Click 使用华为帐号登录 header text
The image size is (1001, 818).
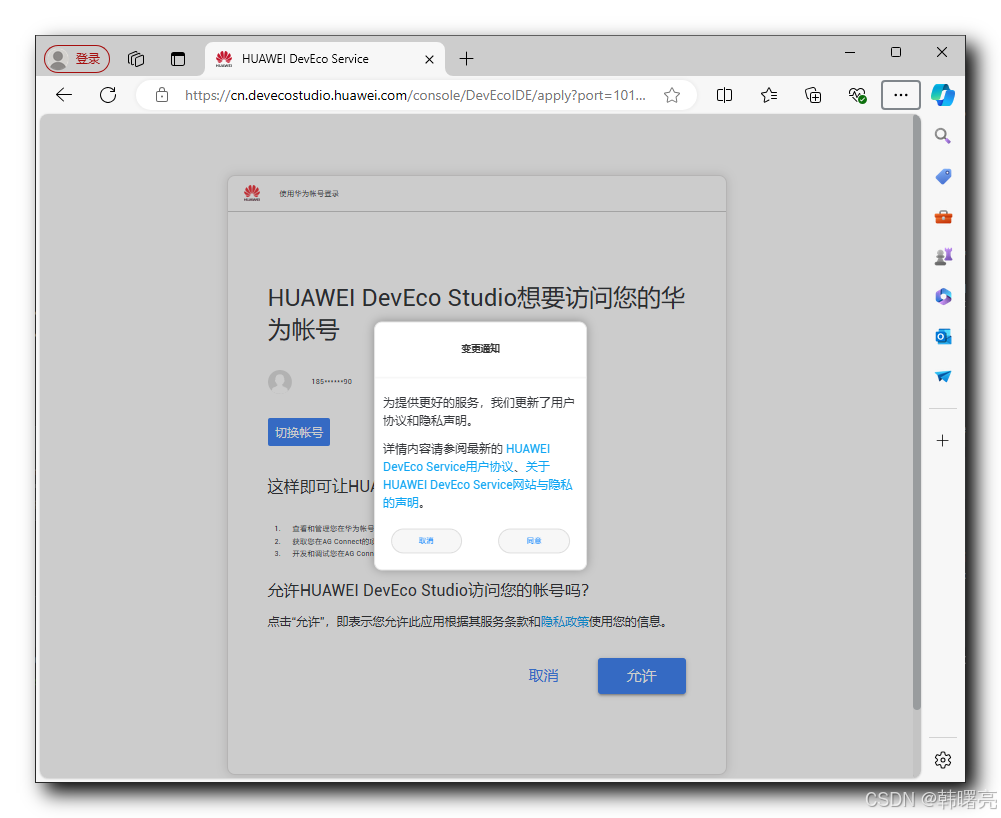309,193
